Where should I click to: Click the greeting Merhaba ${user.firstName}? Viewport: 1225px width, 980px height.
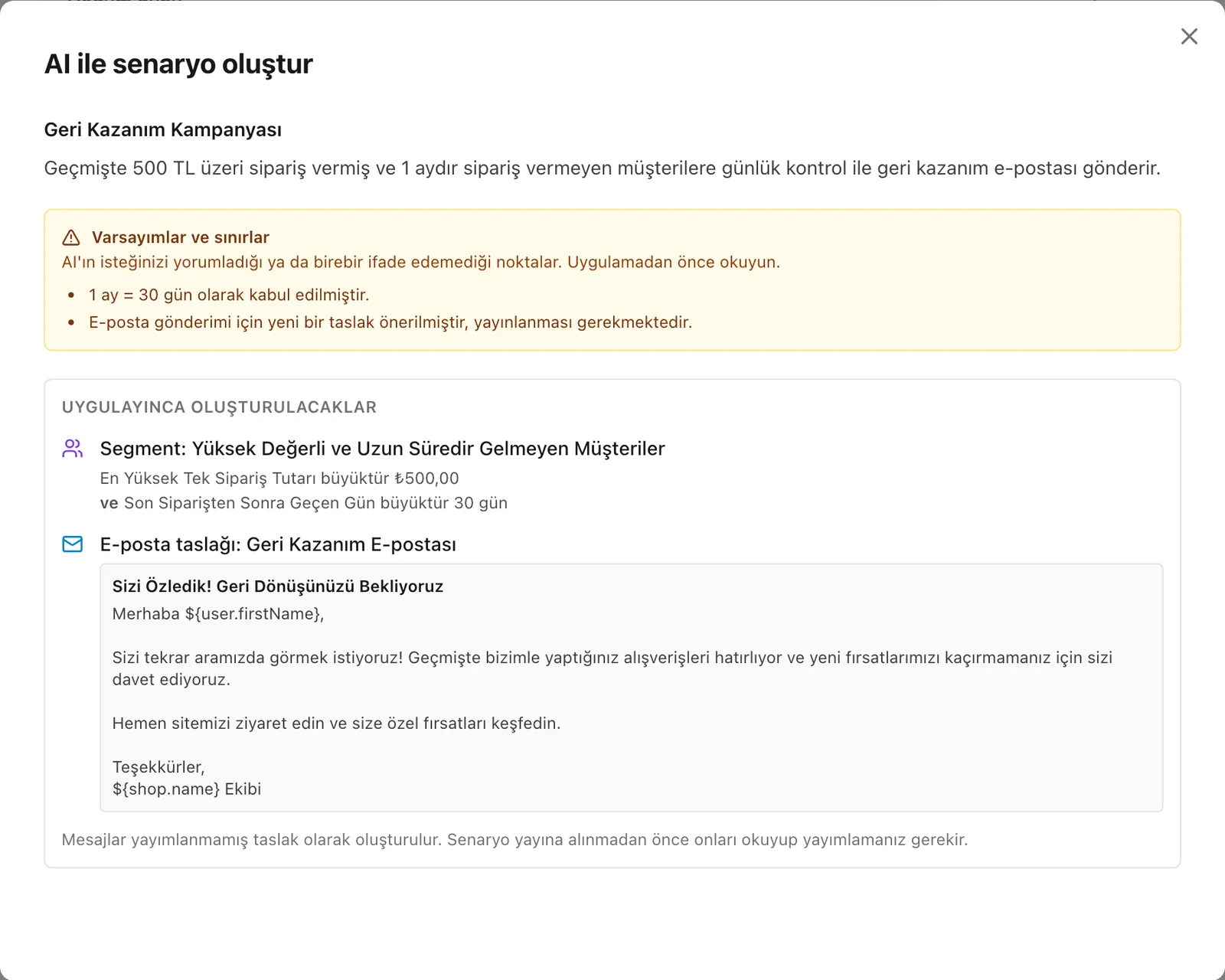pyautogui.click(x=218, y=614)
